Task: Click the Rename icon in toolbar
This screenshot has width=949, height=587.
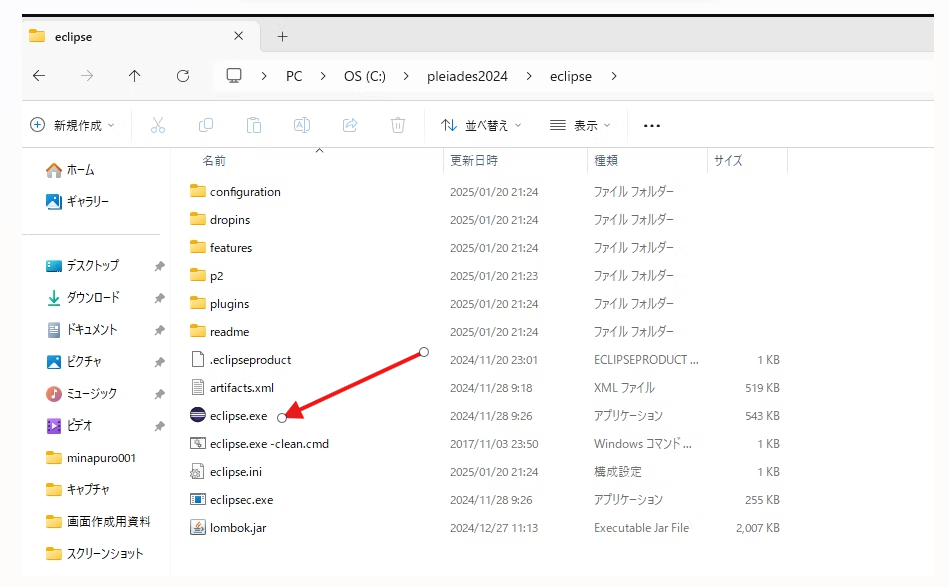Action: [301, 125]
